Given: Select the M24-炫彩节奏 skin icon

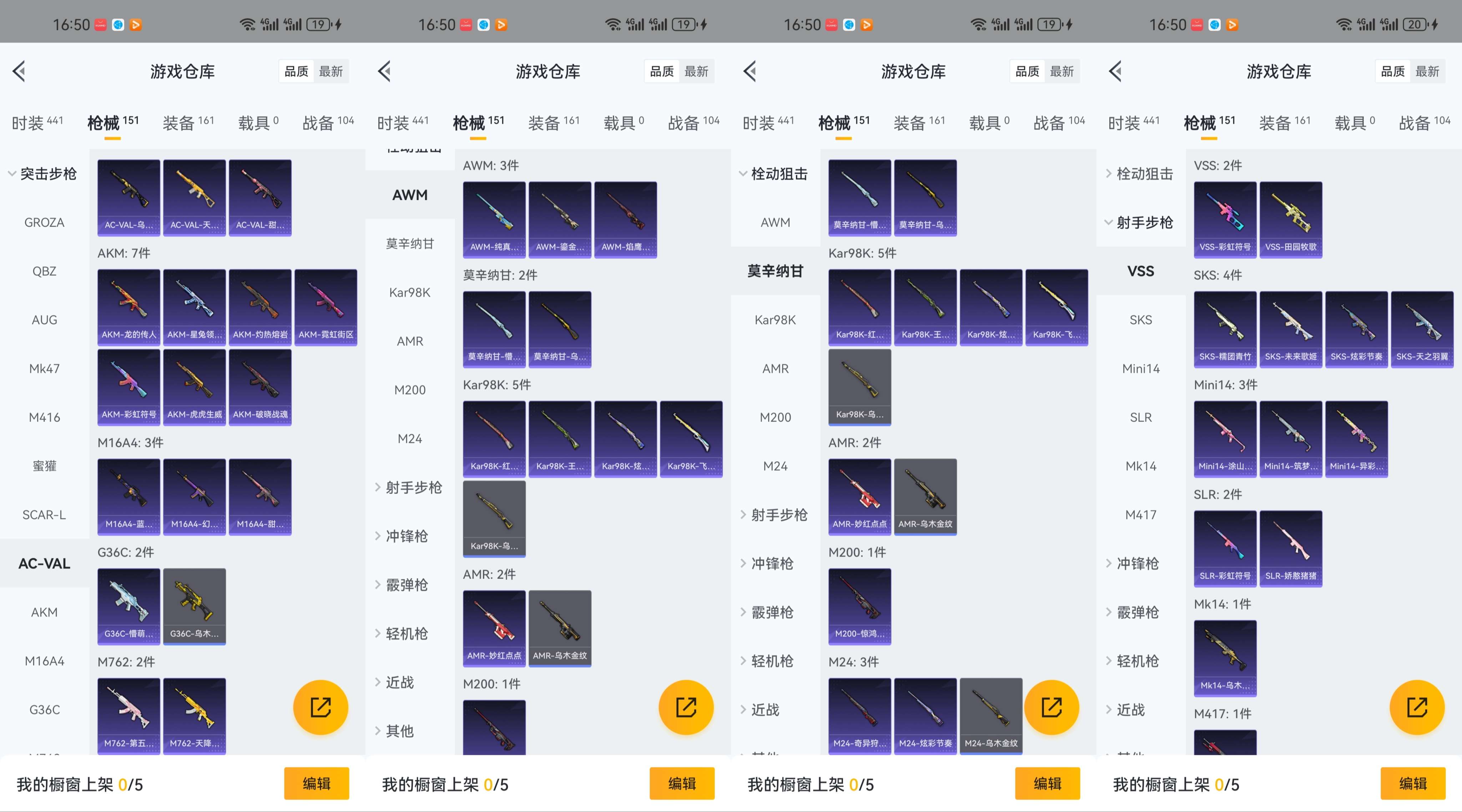Looking at the screenshot, I should [925, 716].
